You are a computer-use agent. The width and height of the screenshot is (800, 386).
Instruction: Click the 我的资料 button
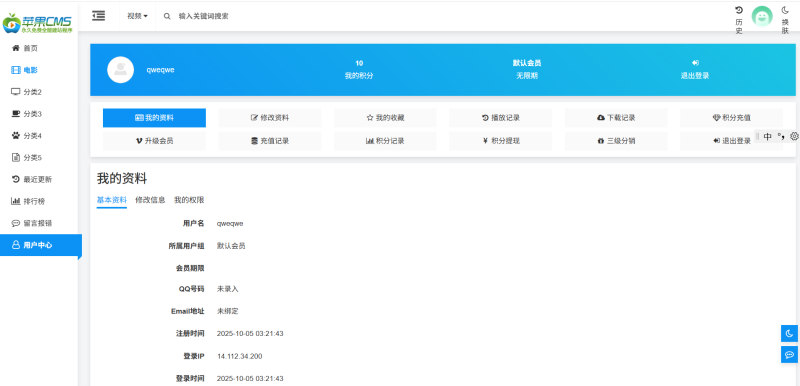pyautogui.click(x=154, y=118)
